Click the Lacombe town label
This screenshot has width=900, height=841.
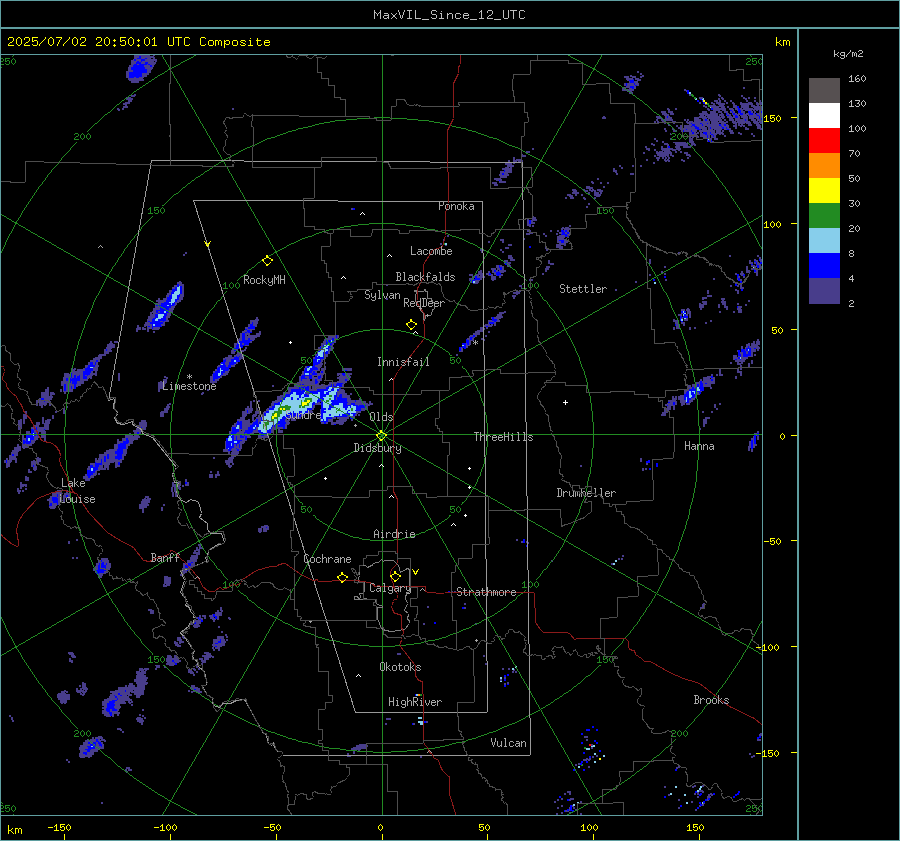pyautogui.click(x=431, y=251)
